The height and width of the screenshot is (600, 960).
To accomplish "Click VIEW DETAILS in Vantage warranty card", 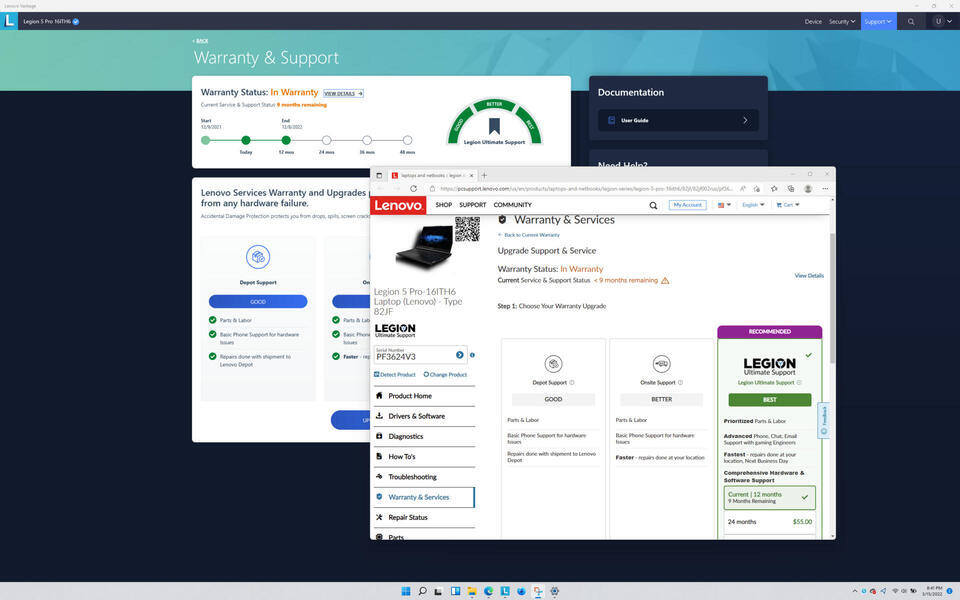I will (343, 94).
